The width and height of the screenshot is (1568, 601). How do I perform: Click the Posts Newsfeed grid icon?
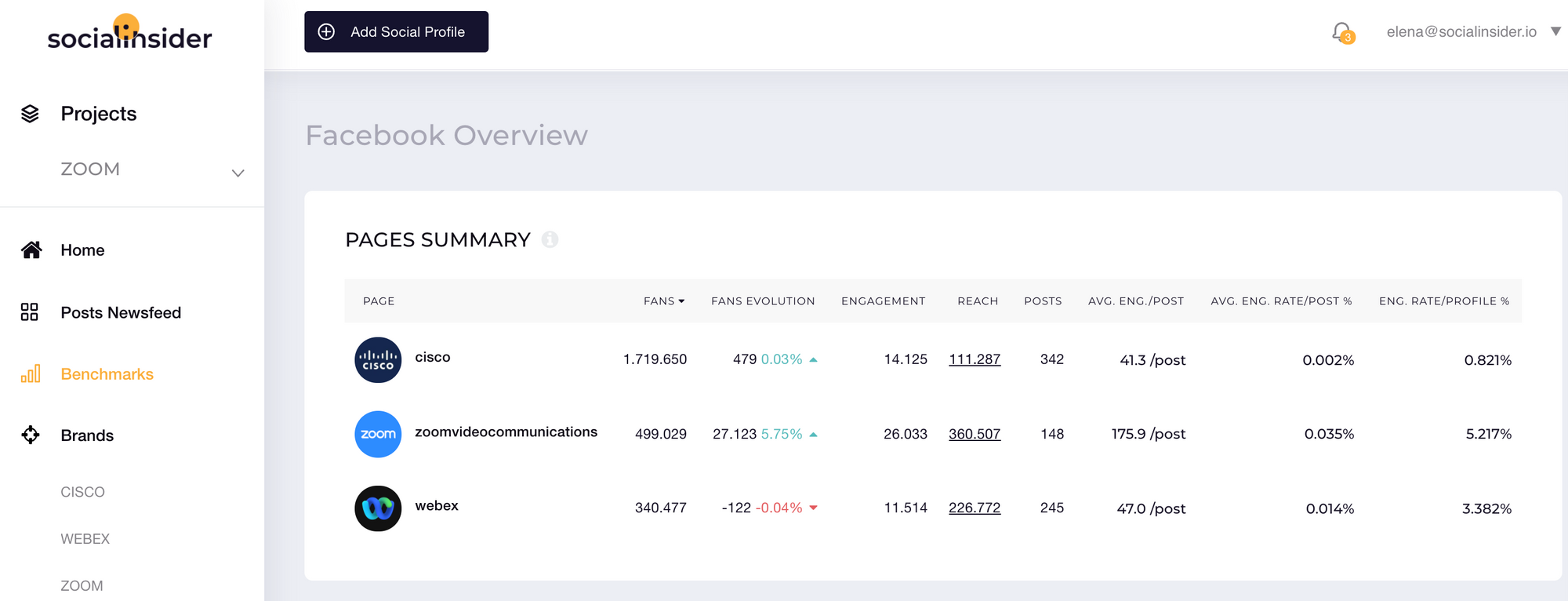(30, 312)
